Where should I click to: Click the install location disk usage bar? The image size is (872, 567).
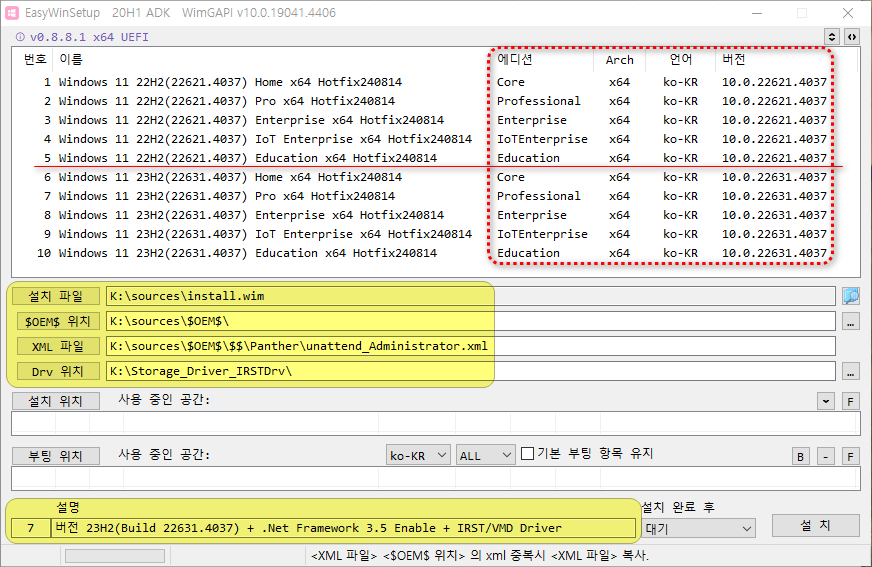tap(435, 424)
